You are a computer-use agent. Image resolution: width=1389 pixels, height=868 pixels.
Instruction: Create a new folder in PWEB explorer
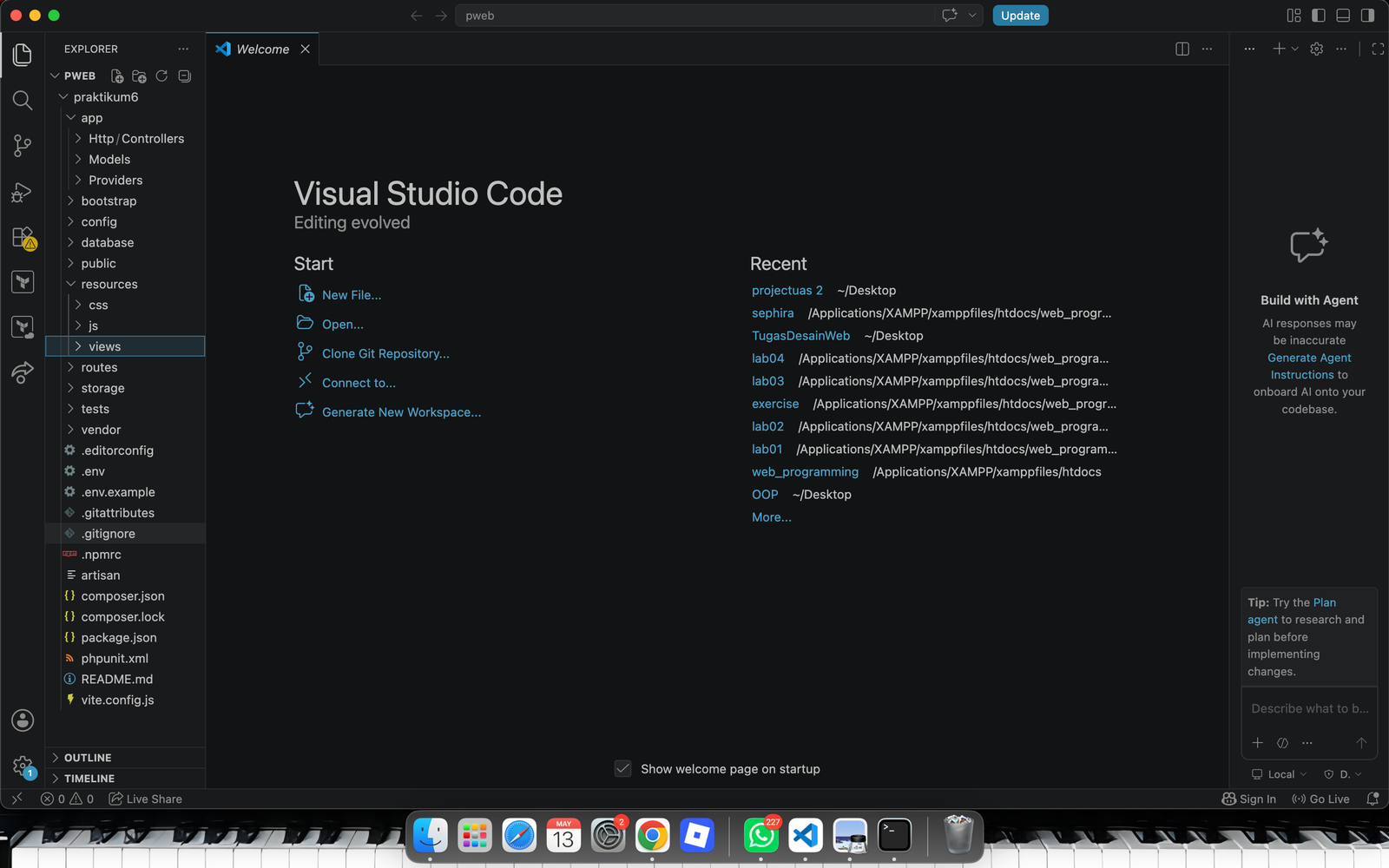pyautogui.click(x=139, y=76)
